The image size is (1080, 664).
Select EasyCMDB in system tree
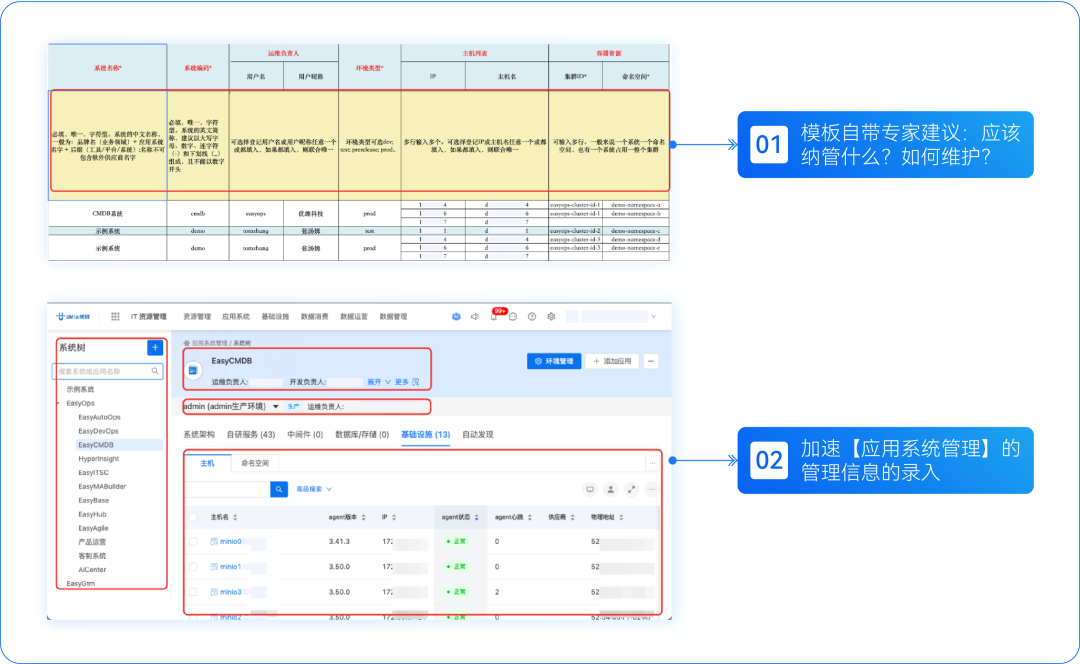[118, 445]
